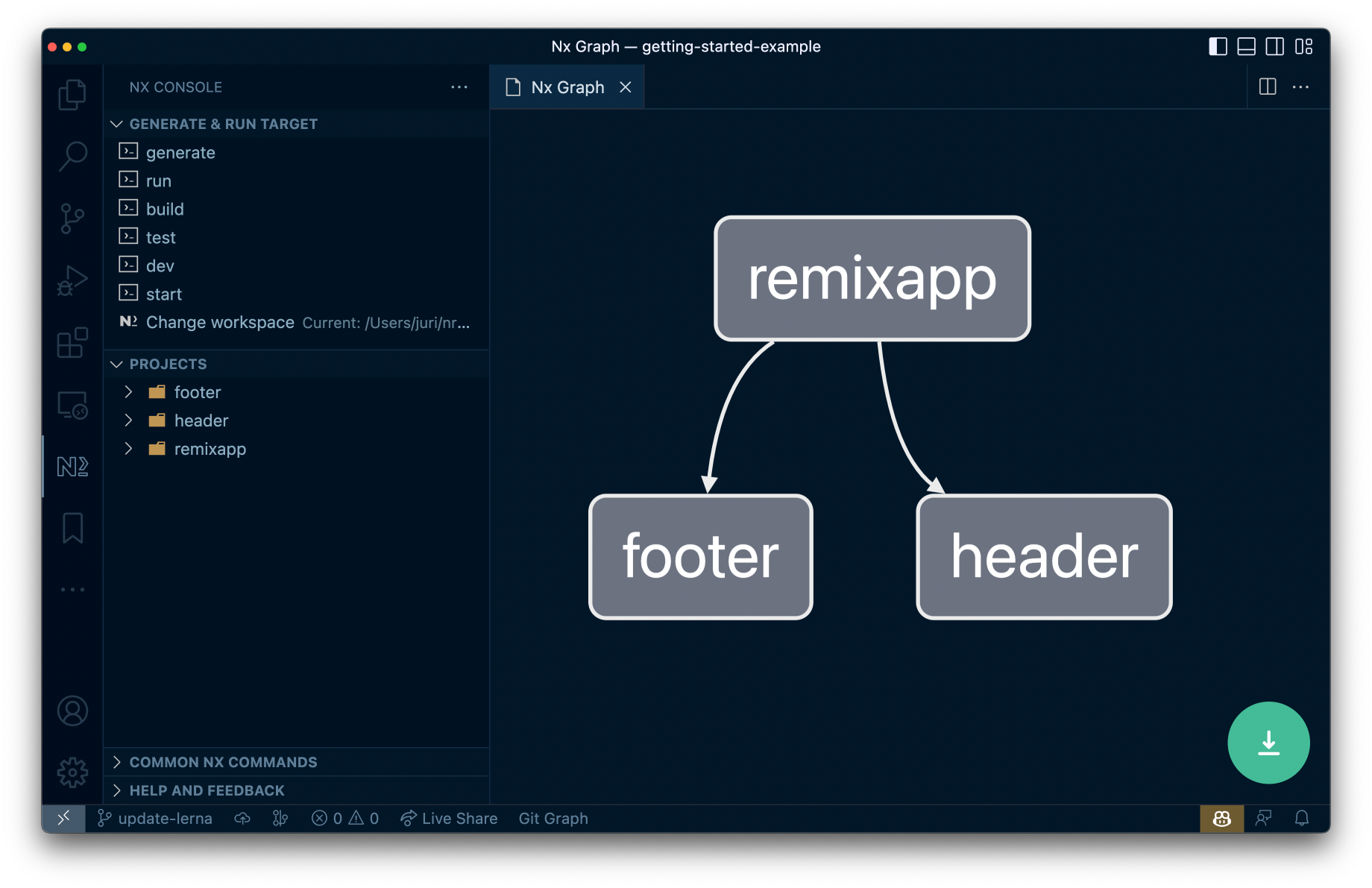The height and width of the screenshot is (888, 1372).
Task: Open the Accounts icon
Action: (72, 711)
